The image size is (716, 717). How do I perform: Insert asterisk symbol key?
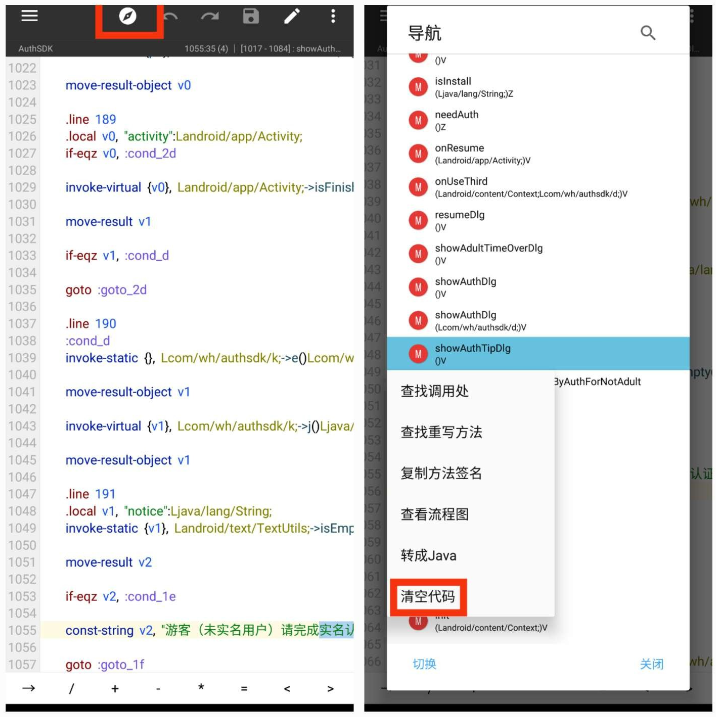click(201, 687)
